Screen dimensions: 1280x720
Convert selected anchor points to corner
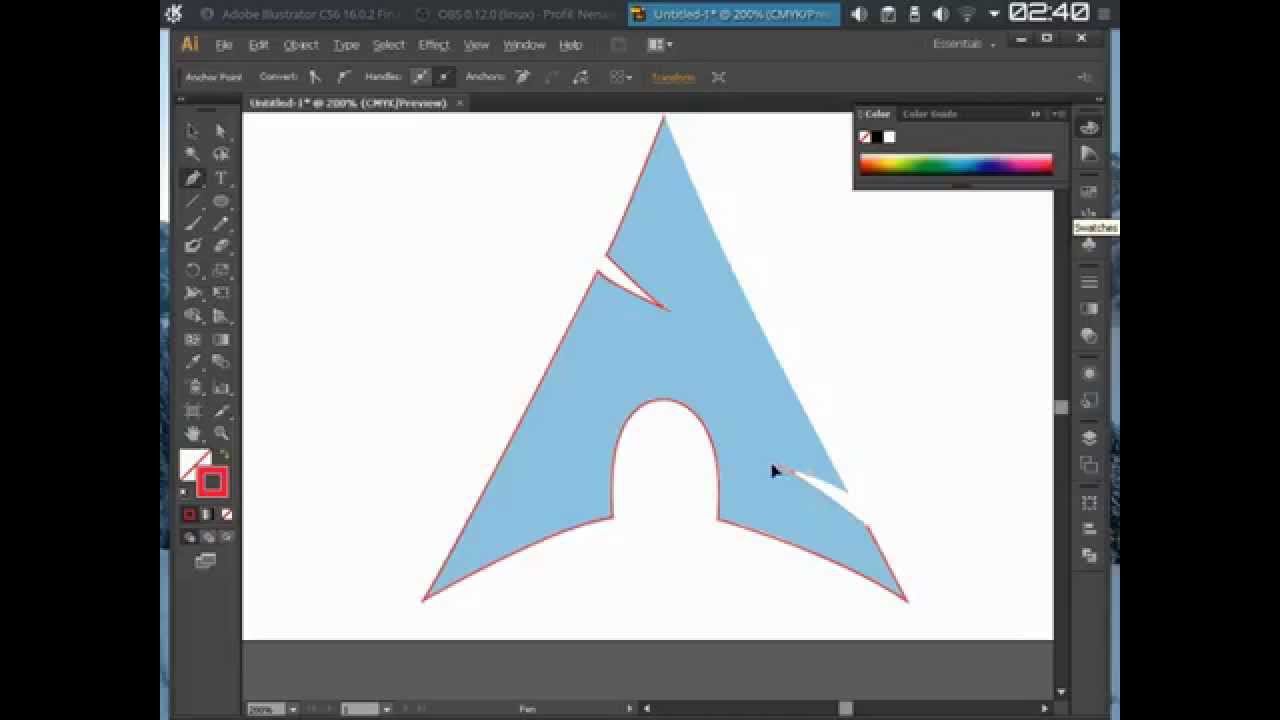tap(315, 77)
